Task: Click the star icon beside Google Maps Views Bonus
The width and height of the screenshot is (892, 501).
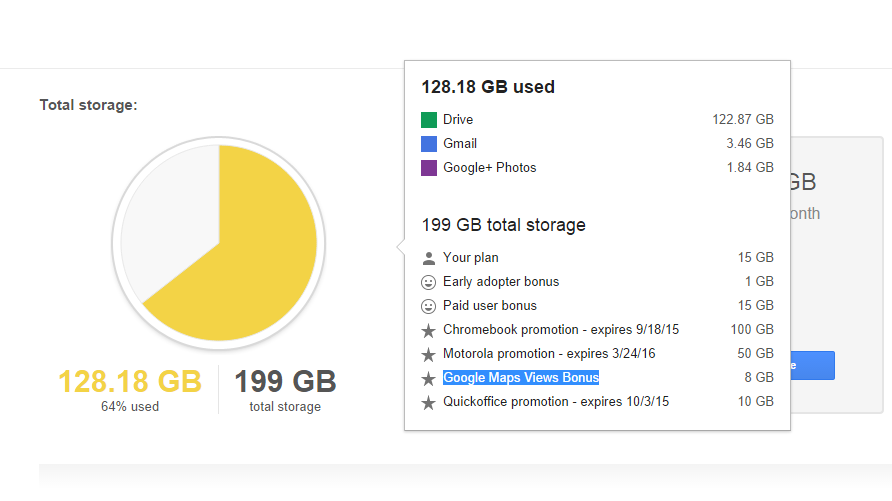Action: tap(429, 378)
